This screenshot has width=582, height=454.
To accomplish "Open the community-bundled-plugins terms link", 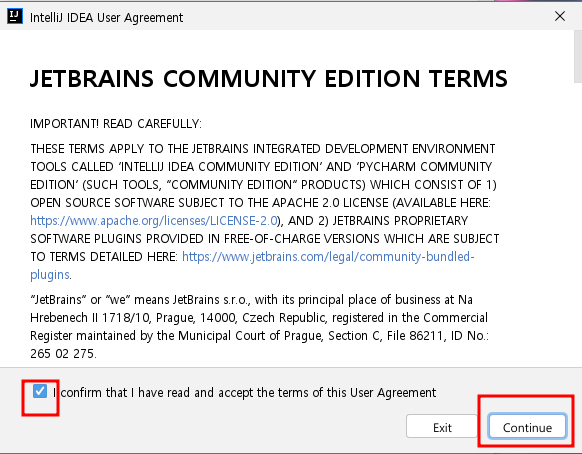I will tap(328, 257).
